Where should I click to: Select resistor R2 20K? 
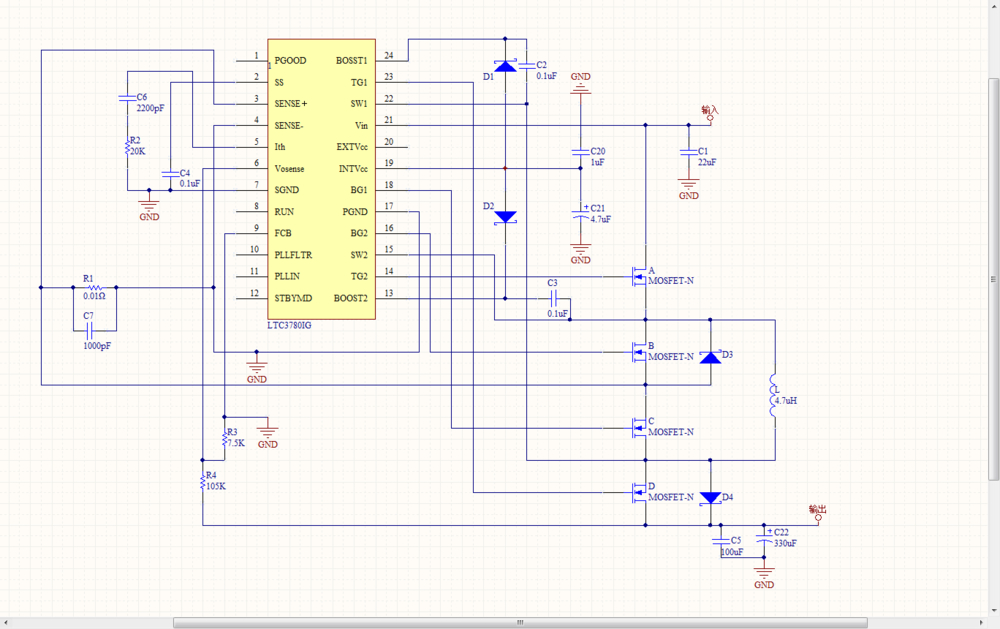click(x=128, y=147)
